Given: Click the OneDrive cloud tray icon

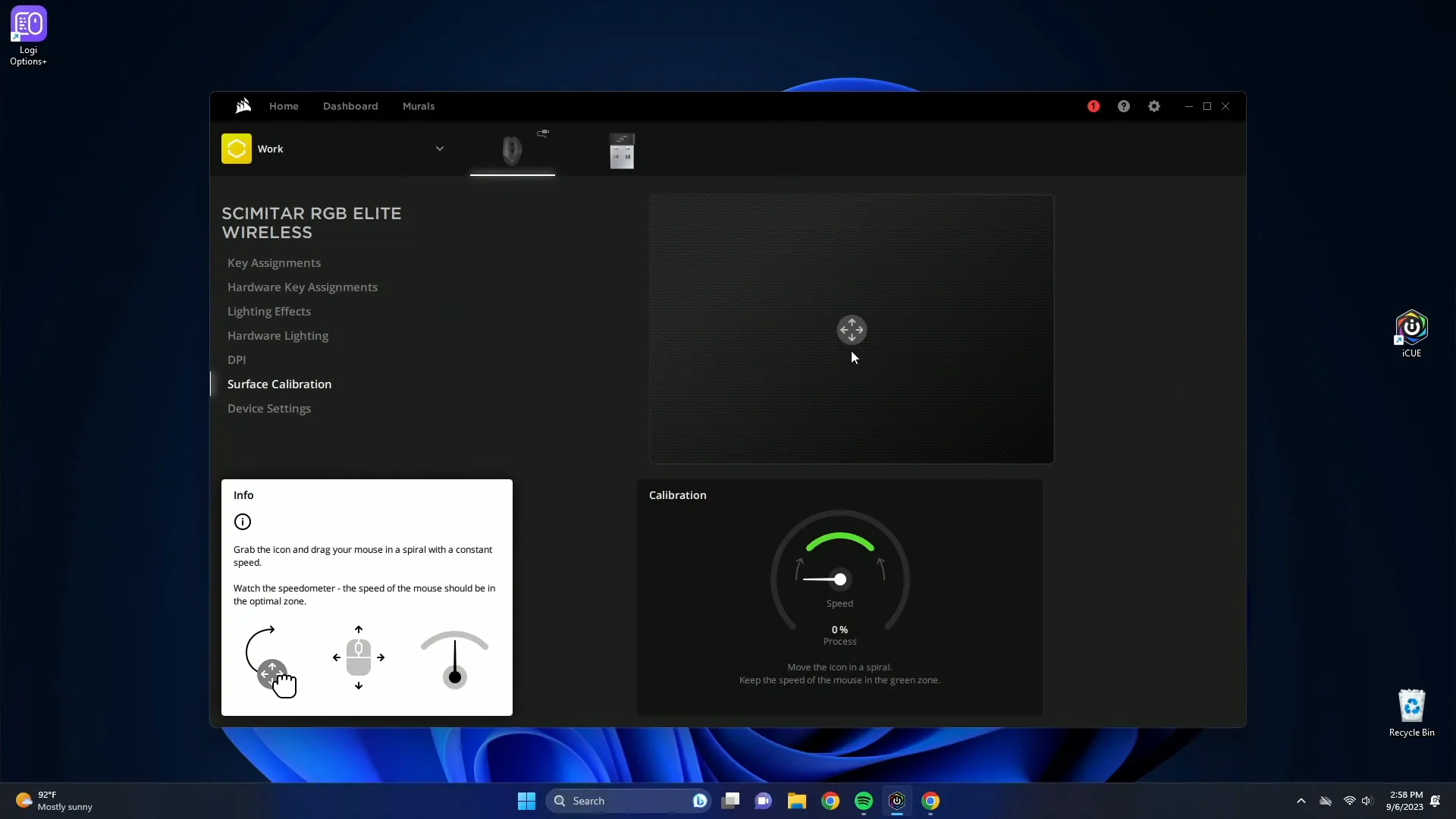Looking at the screenshot, I should click(1326, 801).
